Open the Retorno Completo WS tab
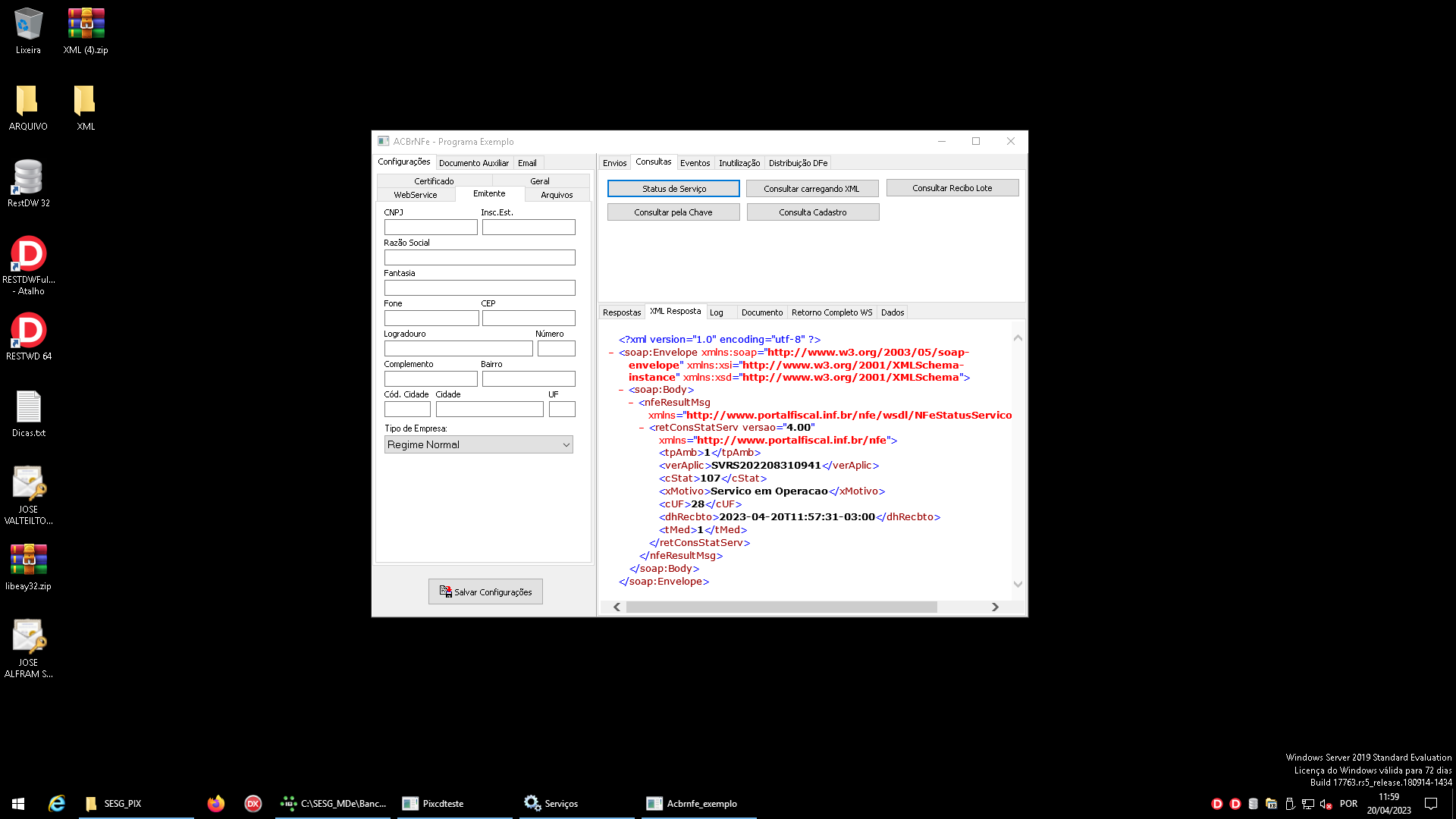The width and height of the screenshot is (1456, 819). [832, 312]
